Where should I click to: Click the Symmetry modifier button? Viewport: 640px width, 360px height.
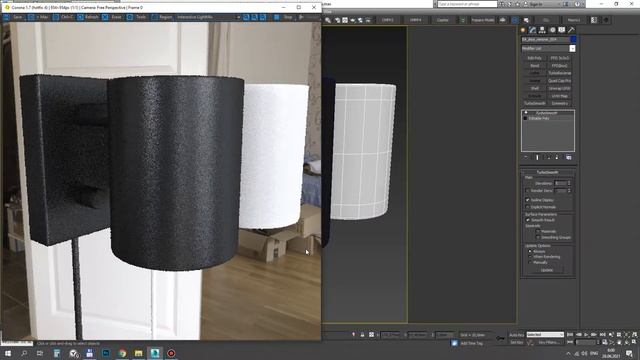pos(560,103)
